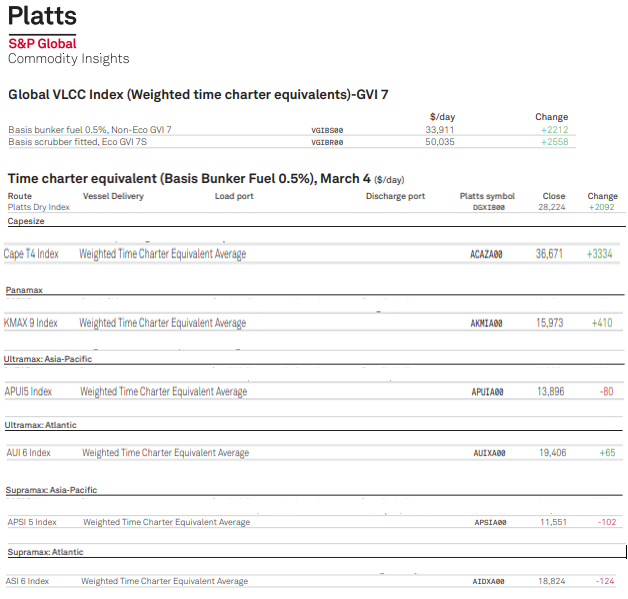Select the close value 11,551
Screen dimensions: 628x599
pyautogui.click(x=554, y=522)
